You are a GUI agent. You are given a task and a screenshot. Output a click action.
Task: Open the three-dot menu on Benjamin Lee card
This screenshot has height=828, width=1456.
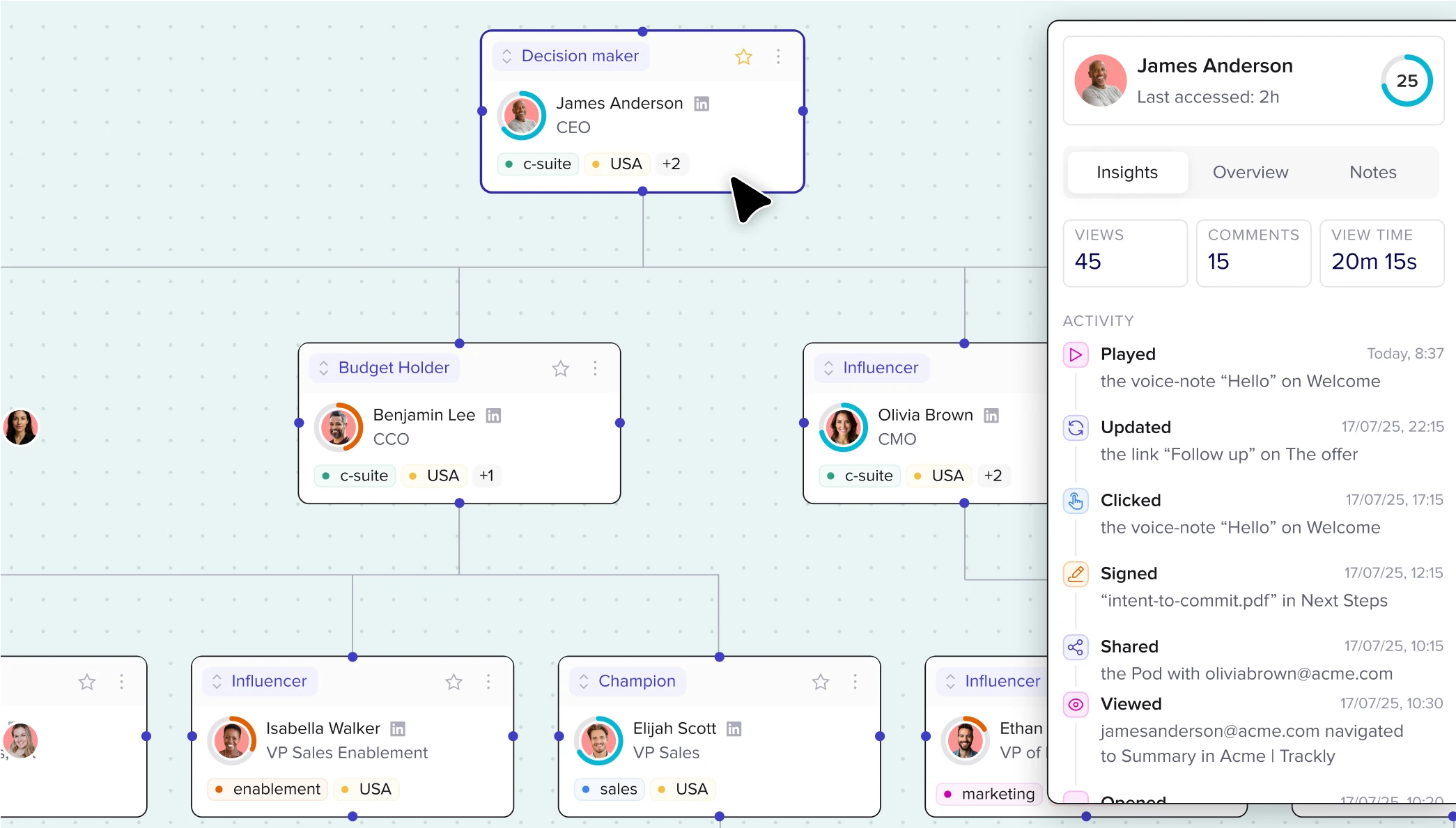595,368
